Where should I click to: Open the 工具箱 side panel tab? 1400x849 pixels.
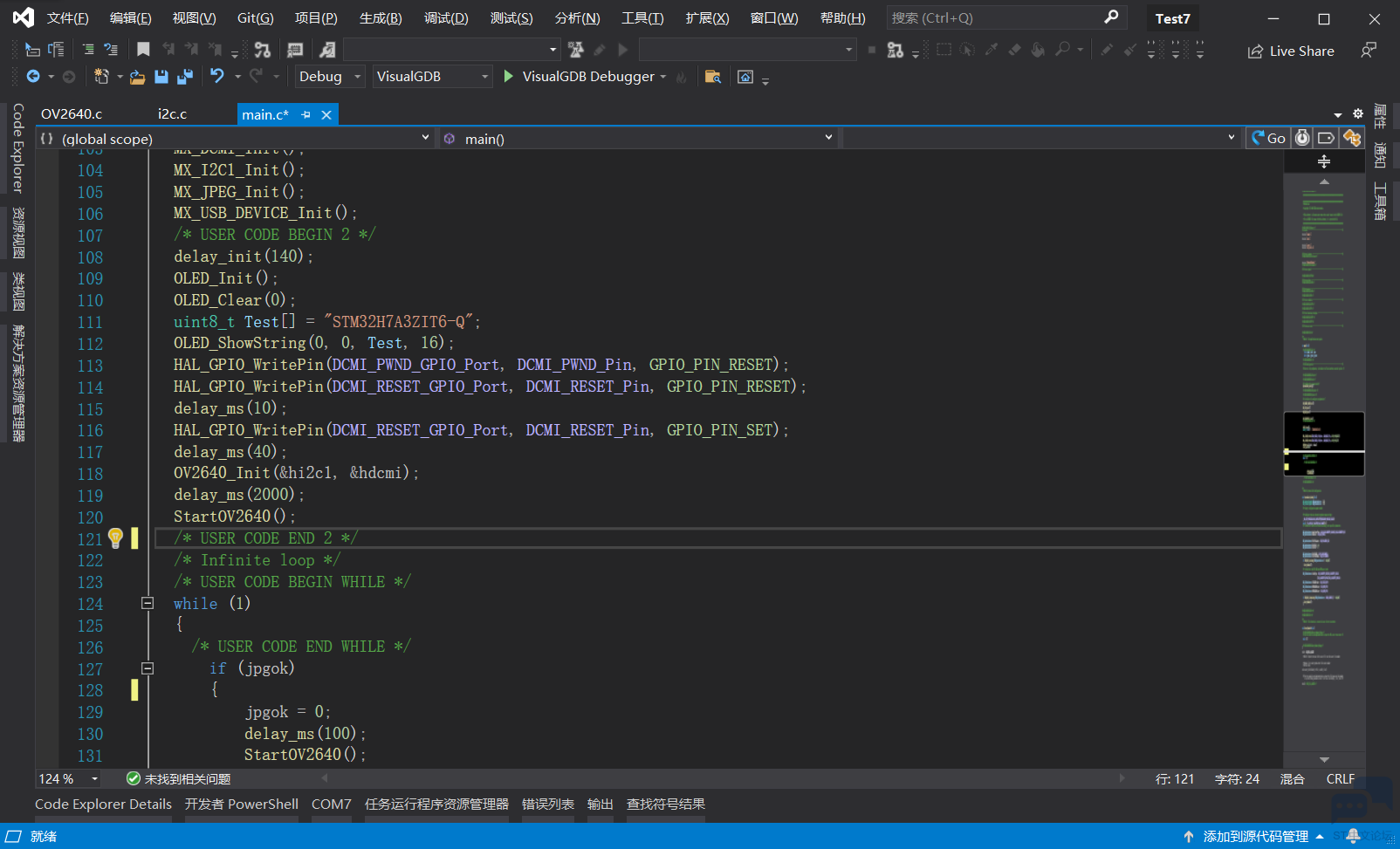(x=1380, y=201)
